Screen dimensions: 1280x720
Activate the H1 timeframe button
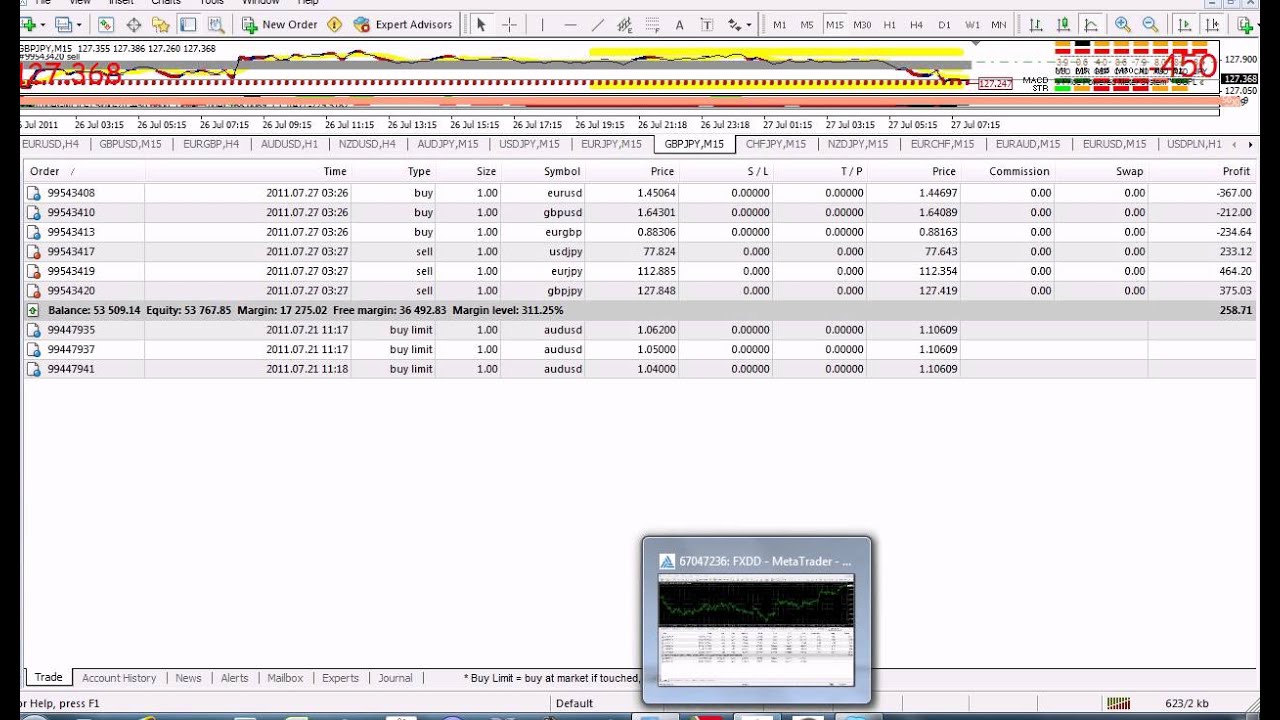click(889, 24)
